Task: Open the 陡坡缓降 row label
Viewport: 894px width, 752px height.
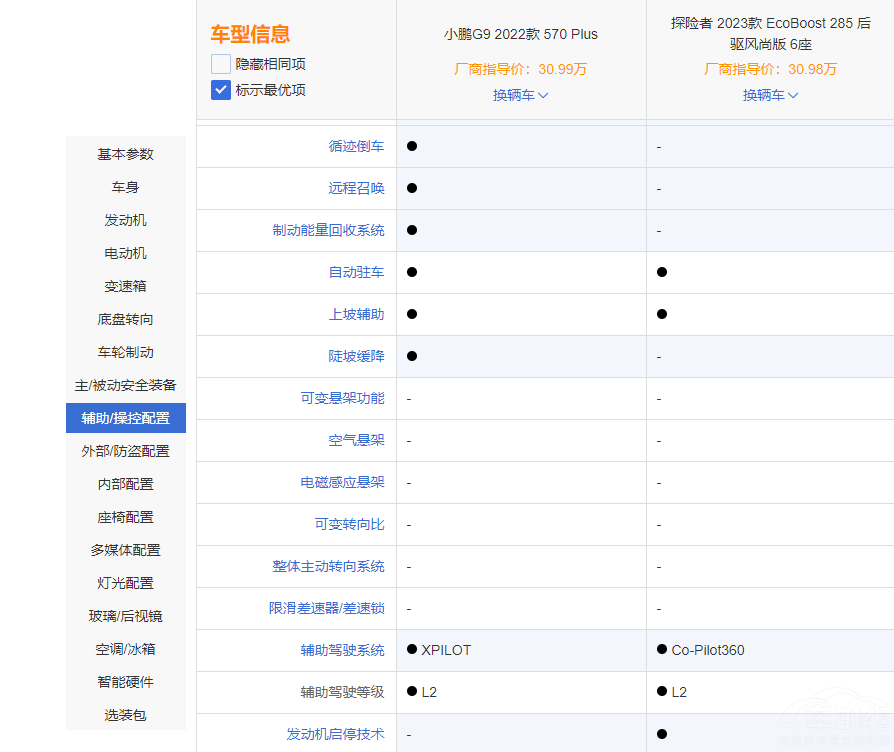Action: tap(356, 356)
